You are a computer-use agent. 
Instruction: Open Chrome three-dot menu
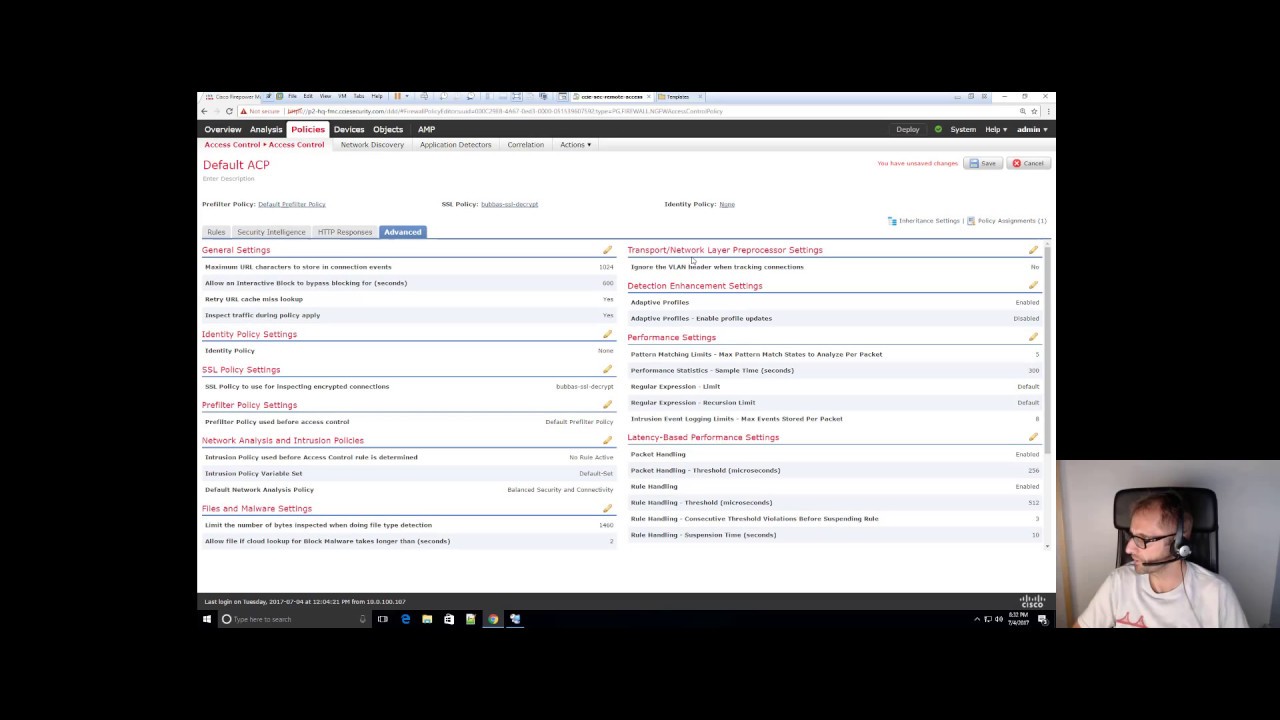click(x=1047, y=111)
